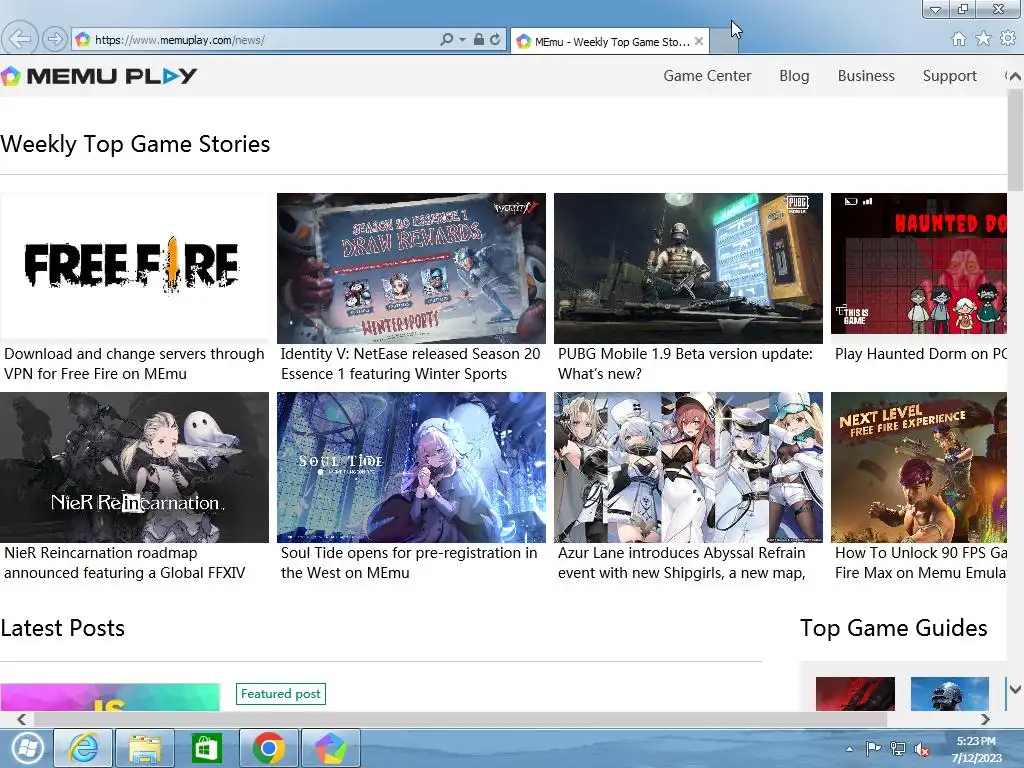1024x768 pixels.
Task: Open the Tools gear icon
Action: [1008, 39]
